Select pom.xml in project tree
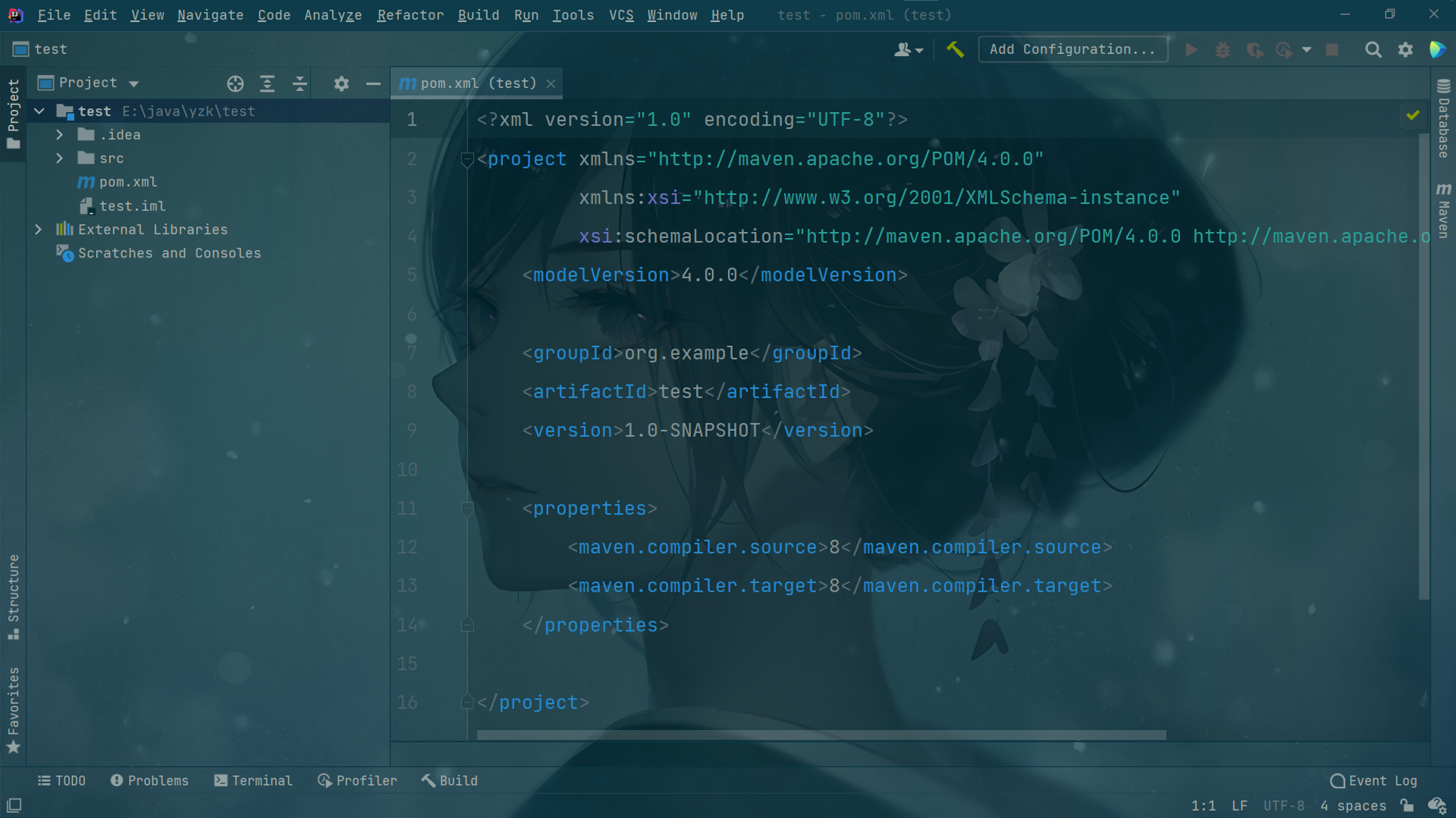This screenshot has width=1456, height=818. [x=118, y=183]
